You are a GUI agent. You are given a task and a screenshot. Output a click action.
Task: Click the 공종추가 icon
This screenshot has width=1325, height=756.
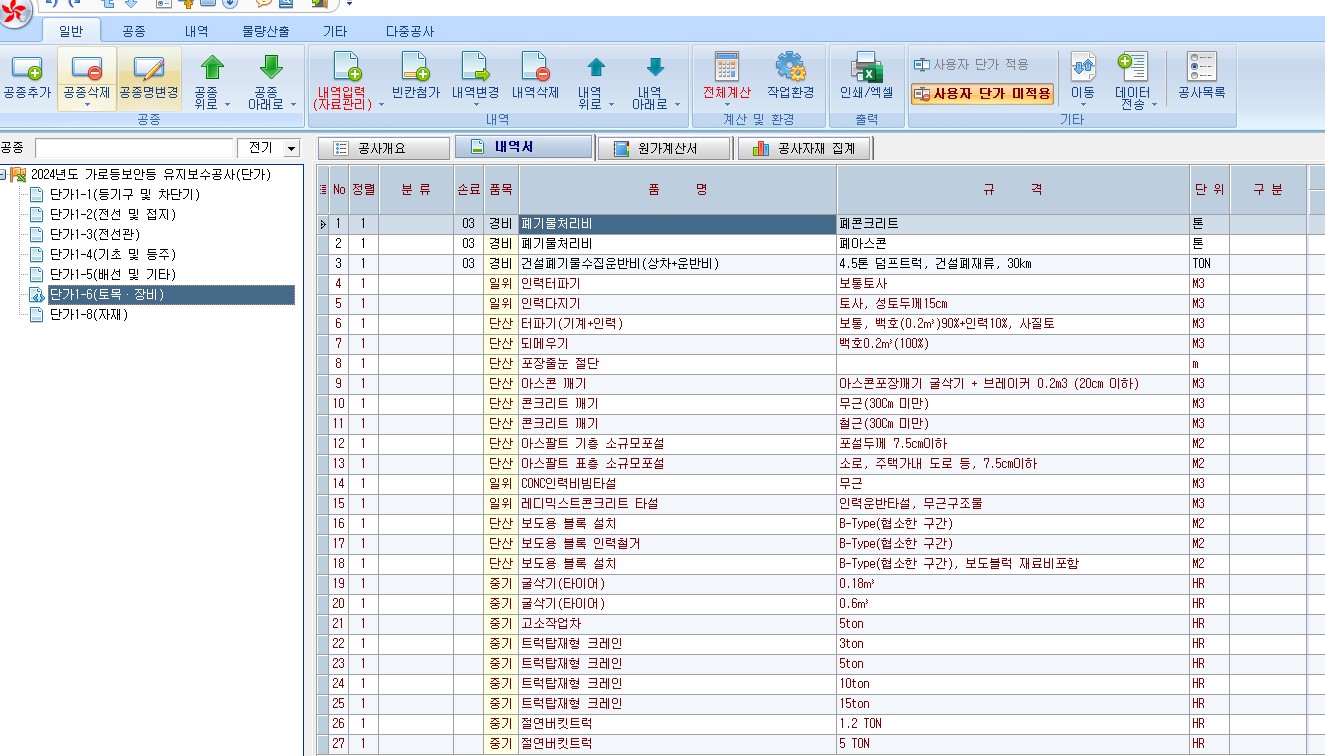pyautogui.click(x=27, y=69)
